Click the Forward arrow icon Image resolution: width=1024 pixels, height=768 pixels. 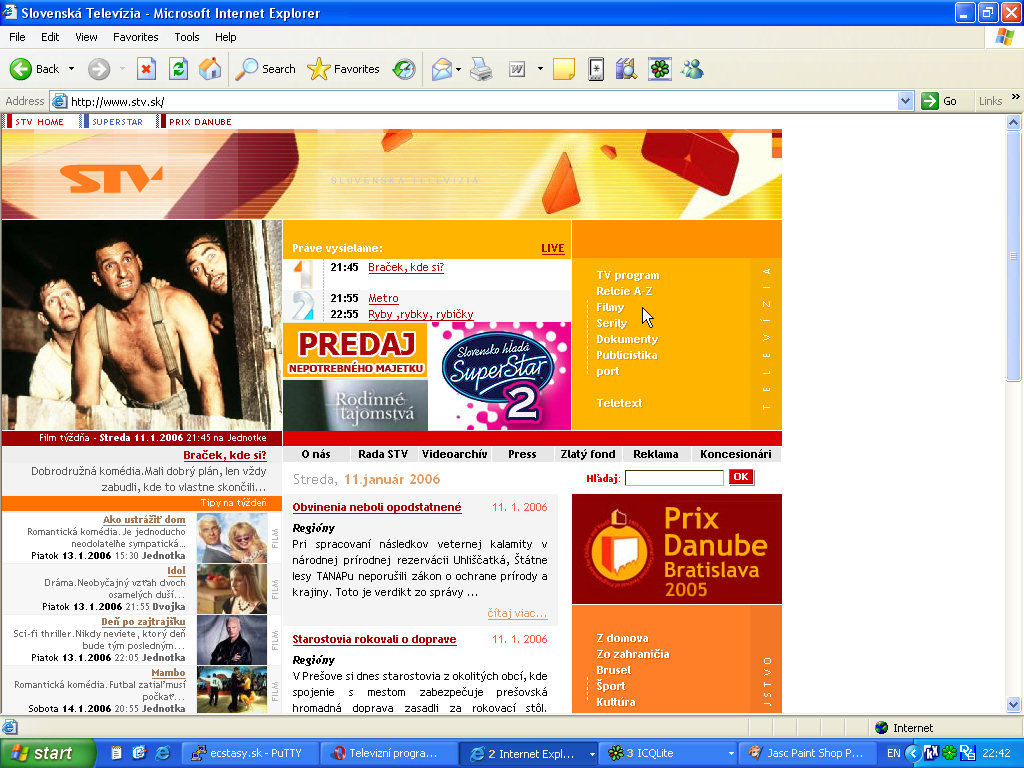click(99, 69)
